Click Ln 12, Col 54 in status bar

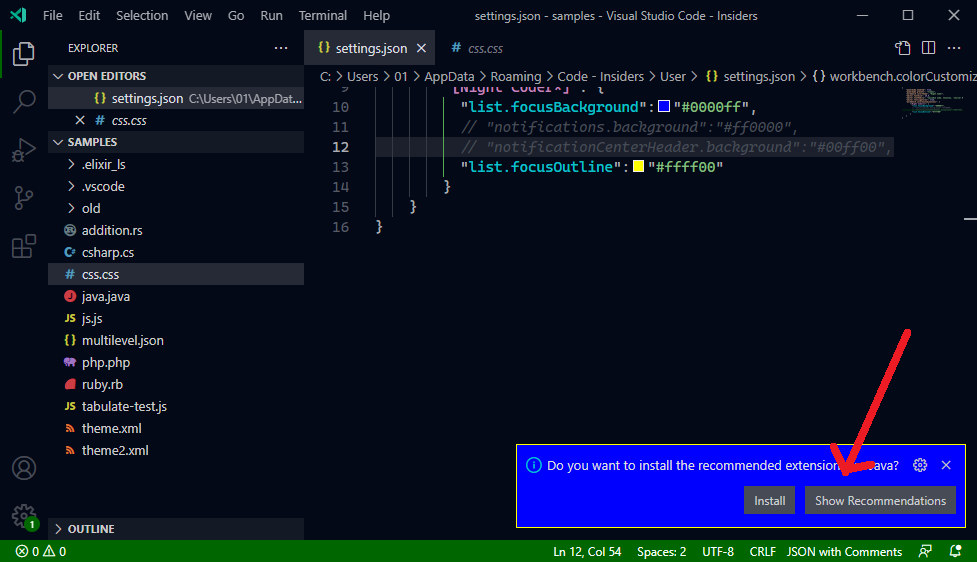coord(587,551)
